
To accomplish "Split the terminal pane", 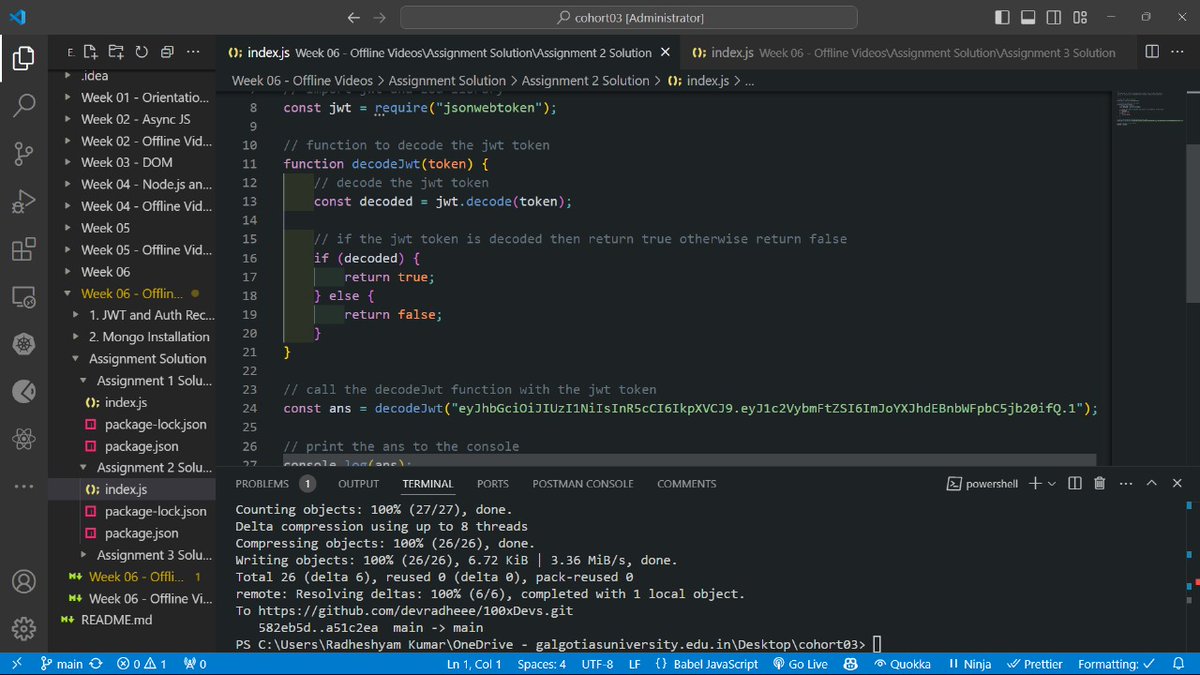I will pos(1075,483).
